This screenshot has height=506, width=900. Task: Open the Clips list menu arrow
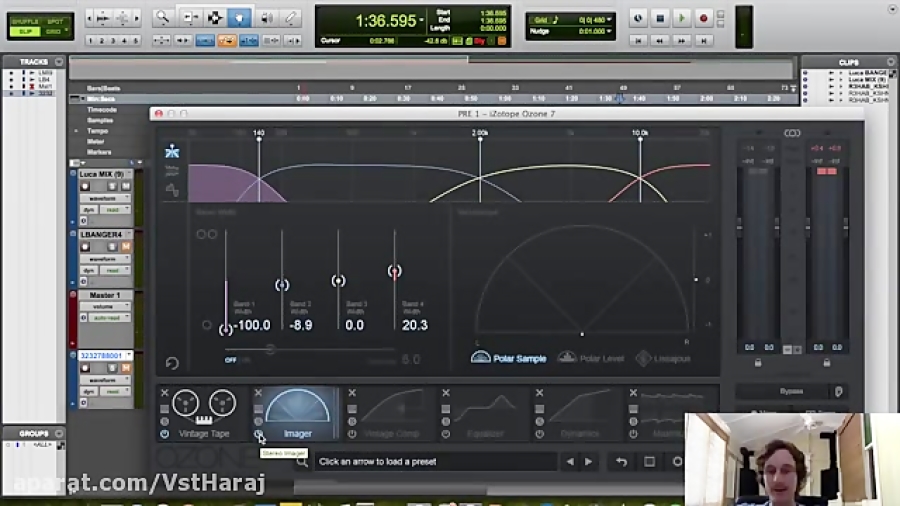890,61
